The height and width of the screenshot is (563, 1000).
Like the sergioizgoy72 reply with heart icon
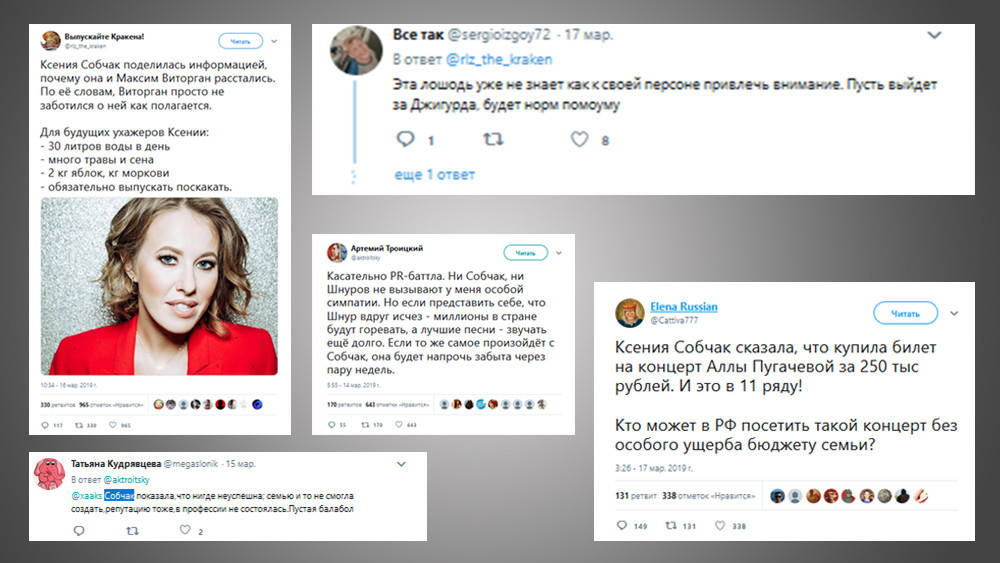click(x=579, y=139)
